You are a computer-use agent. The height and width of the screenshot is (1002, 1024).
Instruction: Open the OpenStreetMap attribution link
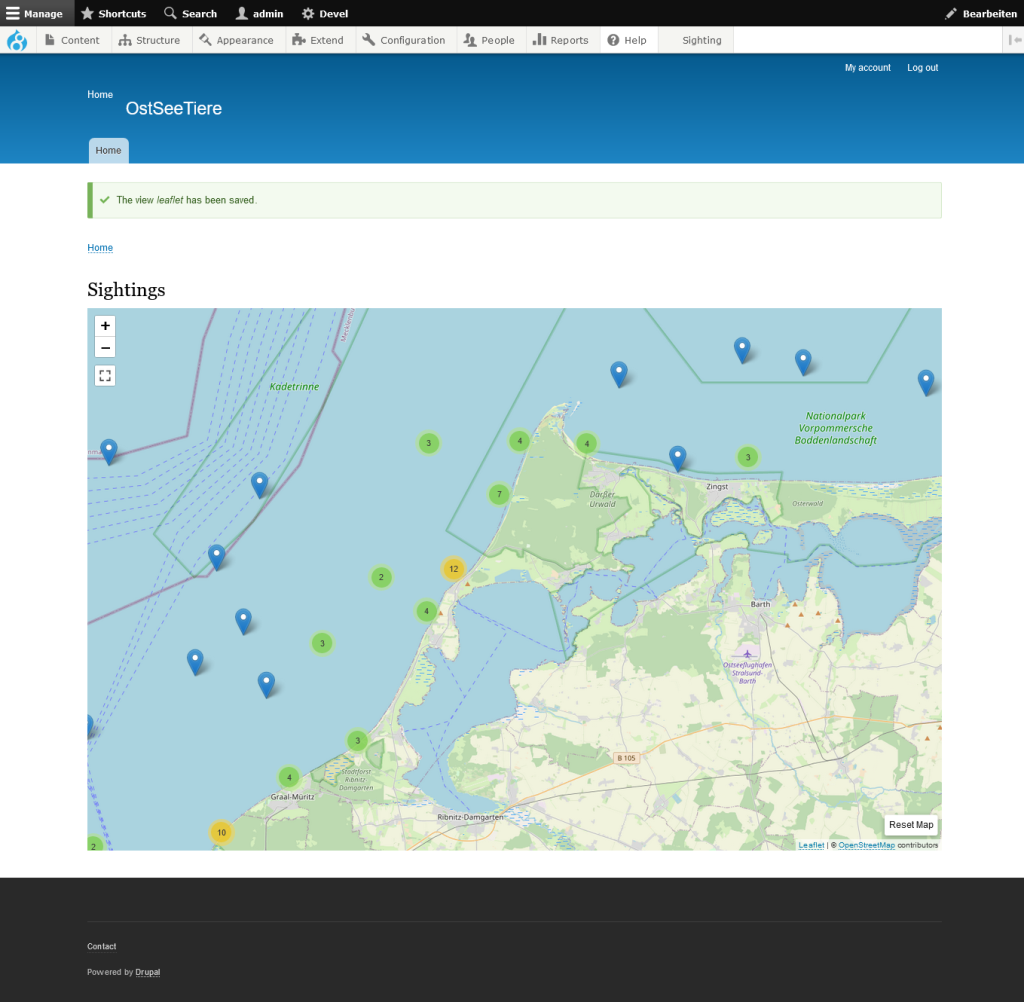(867, 845)
